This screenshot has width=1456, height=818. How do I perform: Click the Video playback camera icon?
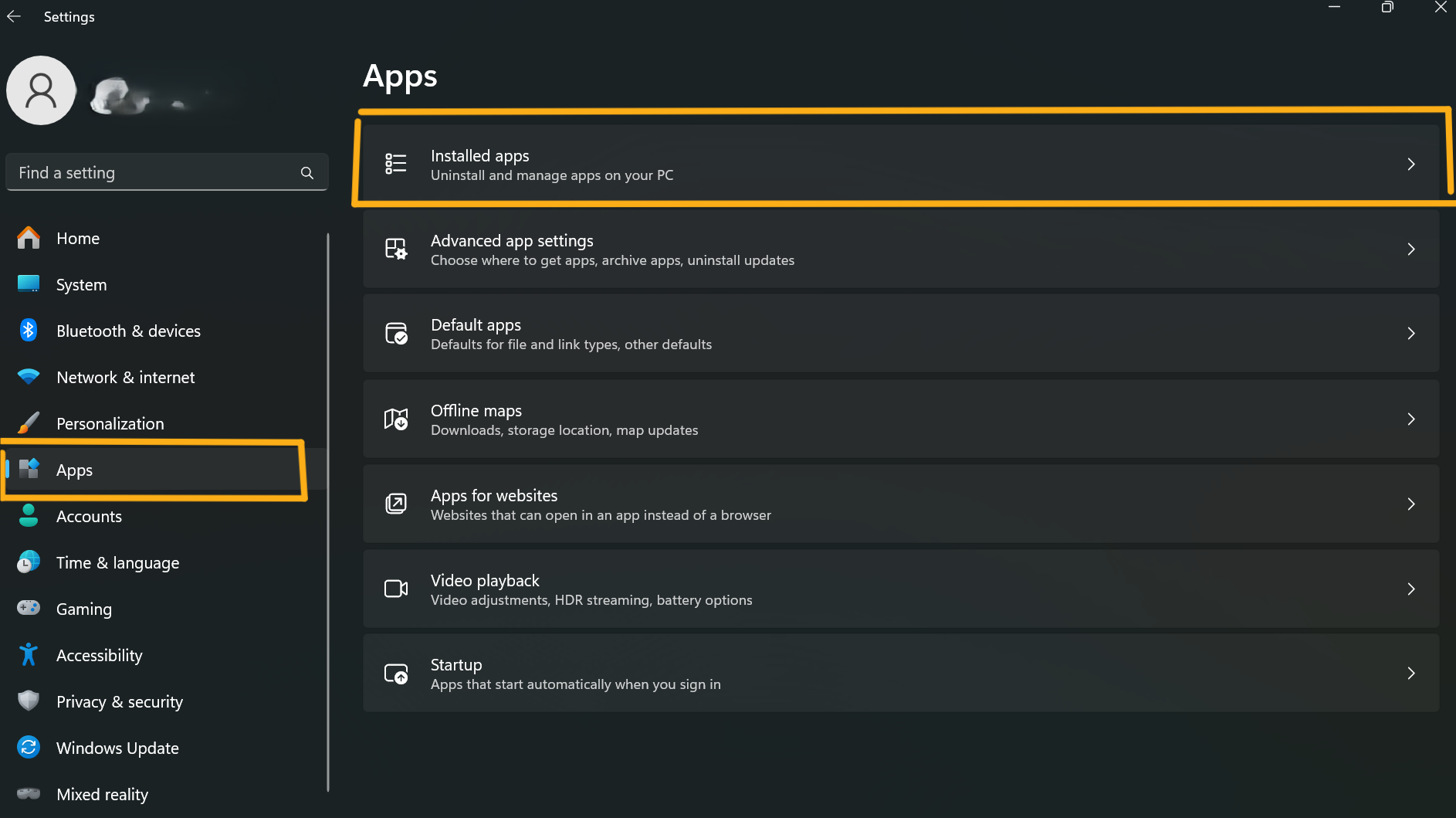coord(396,589)
